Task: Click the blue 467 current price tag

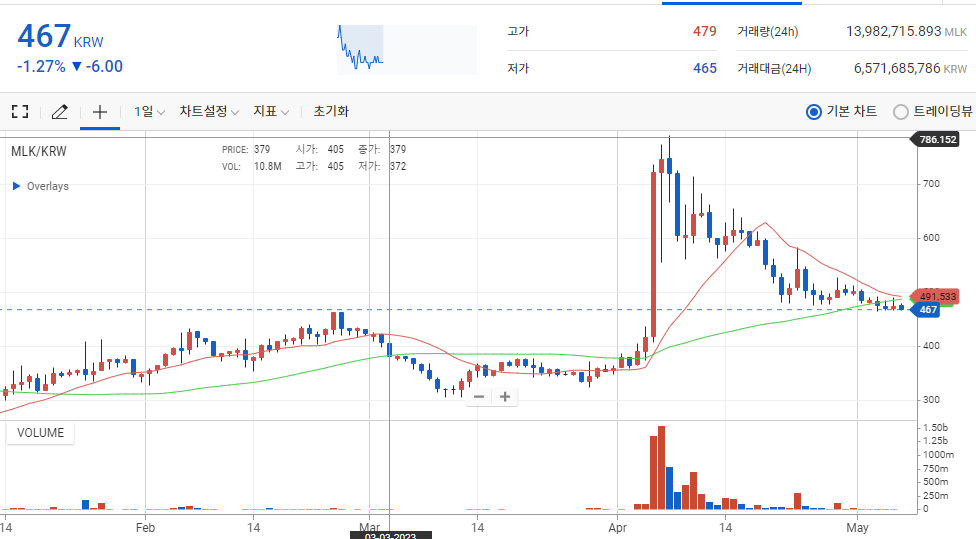Action: 926,309
